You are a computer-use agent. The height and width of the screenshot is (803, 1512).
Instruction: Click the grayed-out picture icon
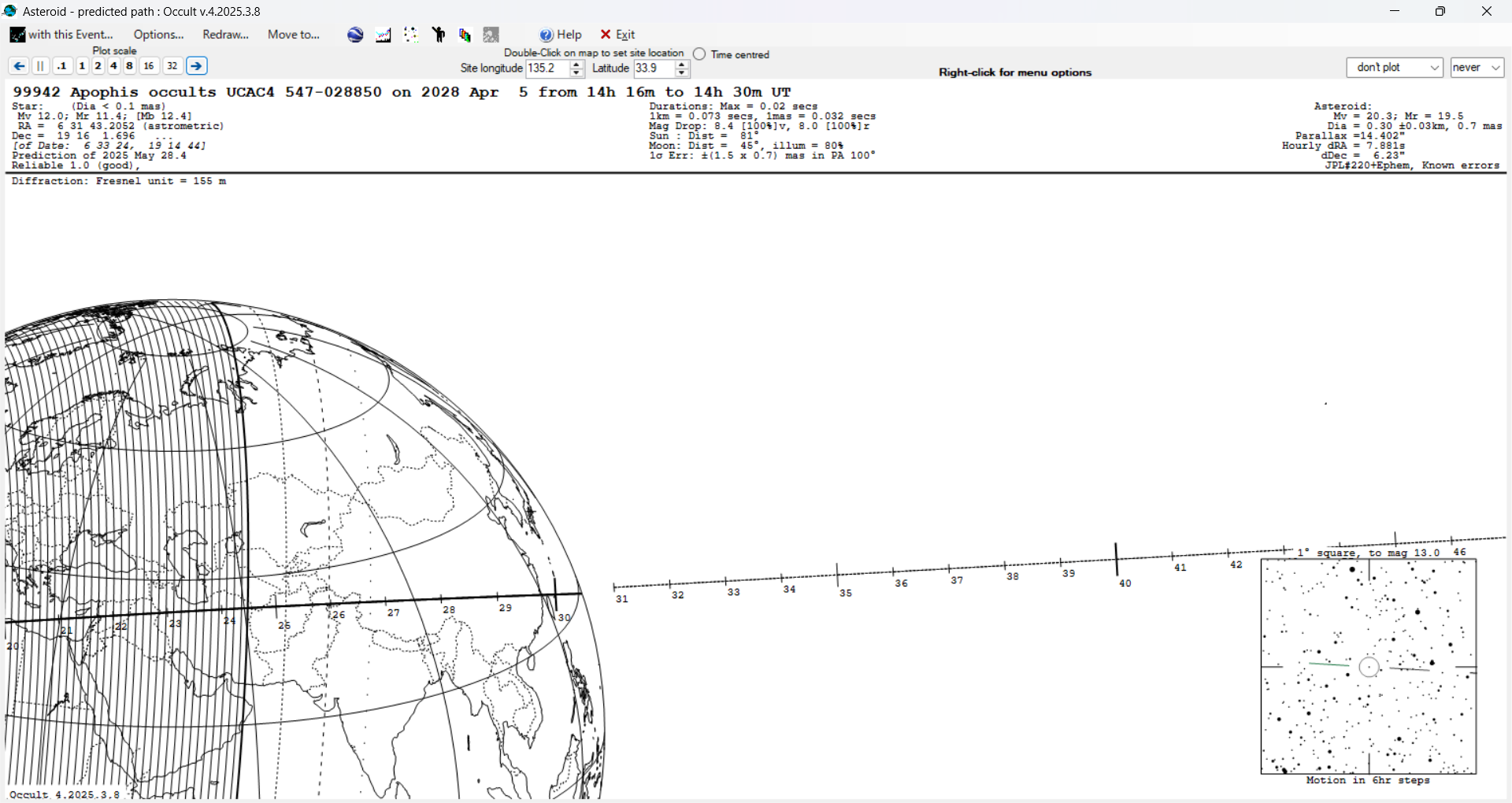491,35
